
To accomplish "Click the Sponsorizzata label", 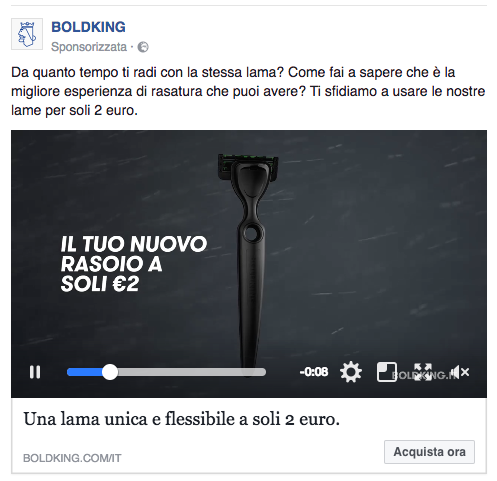I will coord(89,47).
